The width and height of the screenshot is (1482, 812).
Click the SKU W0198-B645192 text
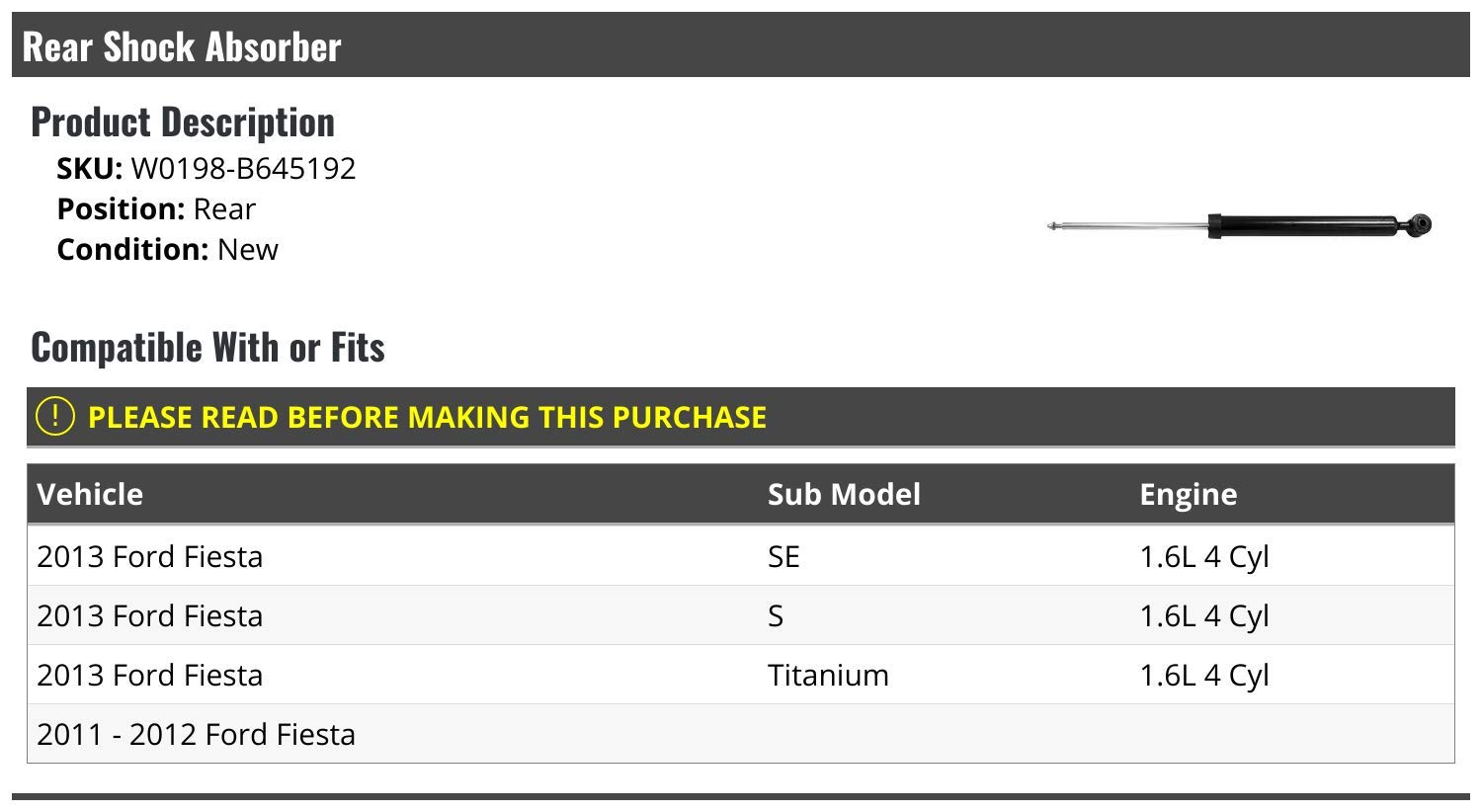click(206, 169)
